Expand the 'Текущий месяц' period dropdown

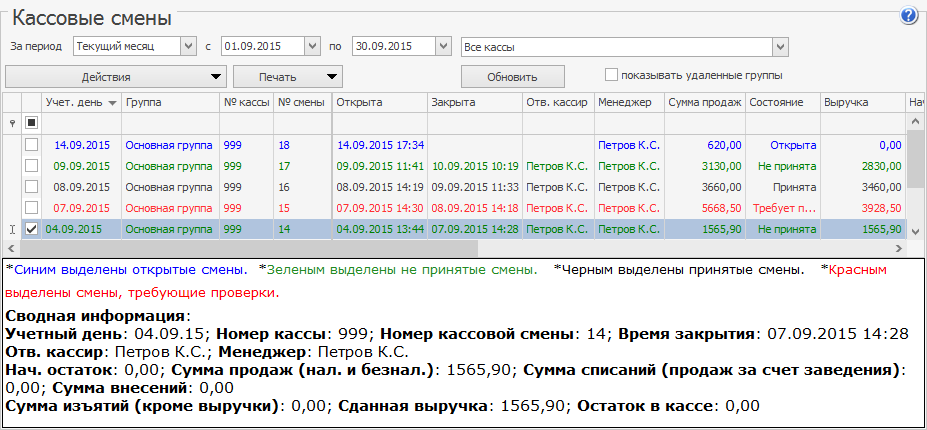tap(188, 46)
